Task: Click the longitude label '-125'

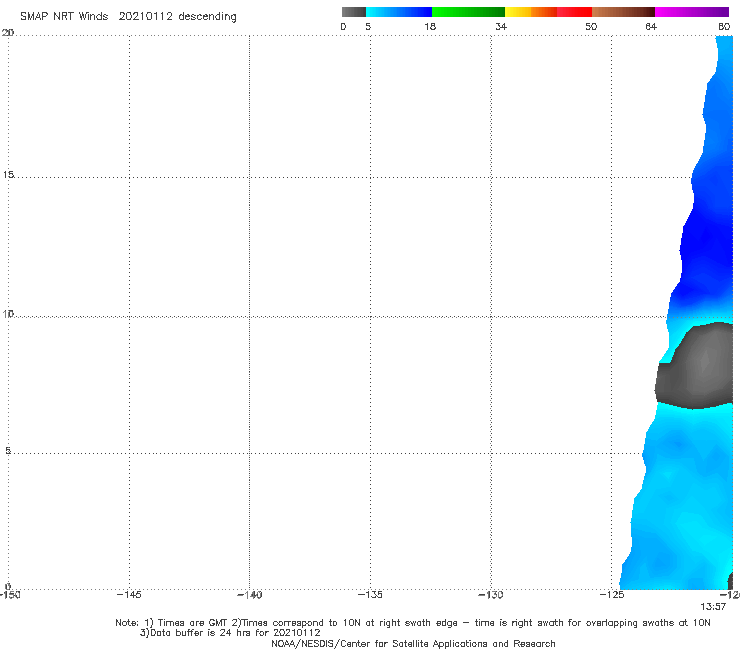Action: pyautogui.click(x=612, y=595)
